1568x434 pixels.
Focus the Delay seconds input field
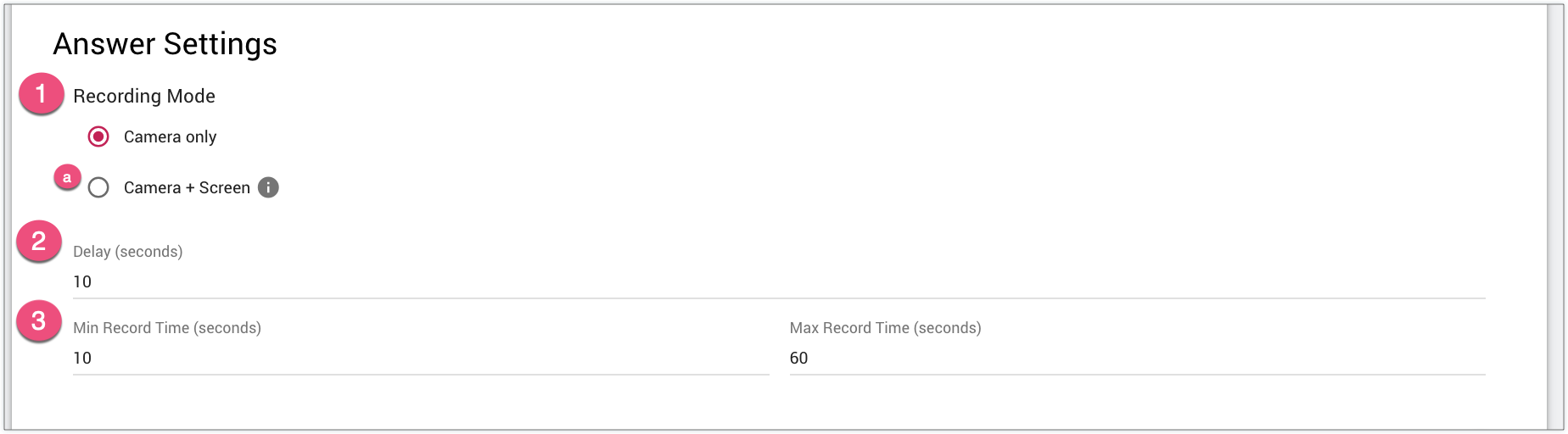779,281
